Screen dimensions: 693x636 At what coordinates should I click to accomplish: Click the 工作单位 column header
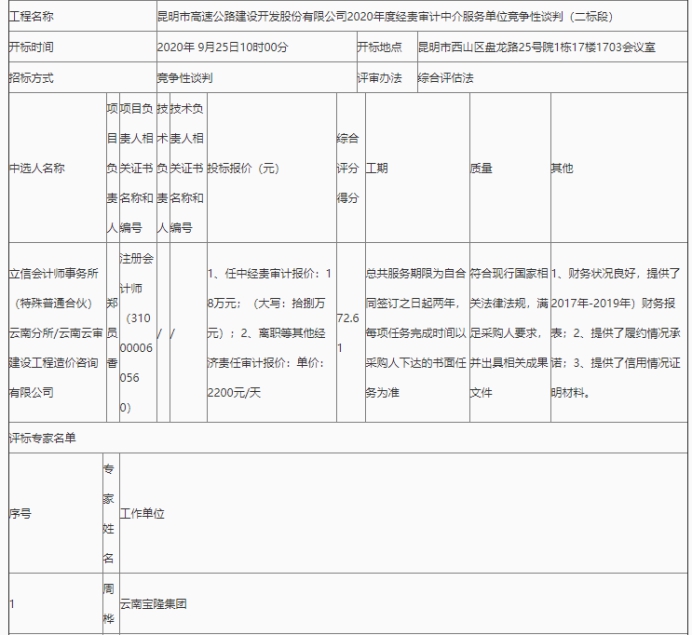click(142, 513)
